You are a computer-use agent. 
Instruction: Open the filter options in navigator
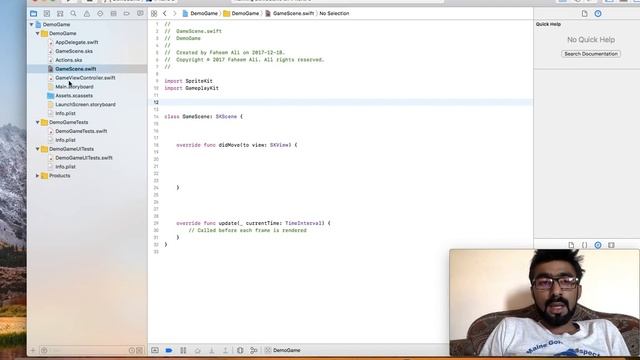[44, 350]
